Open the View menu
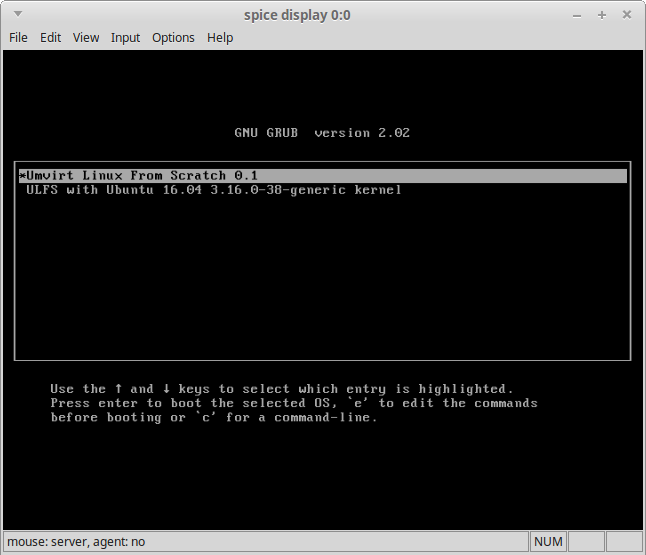Image resolution: width=646 pixels, height=555 pixels. pyautogui.click(x=86, y=37)
